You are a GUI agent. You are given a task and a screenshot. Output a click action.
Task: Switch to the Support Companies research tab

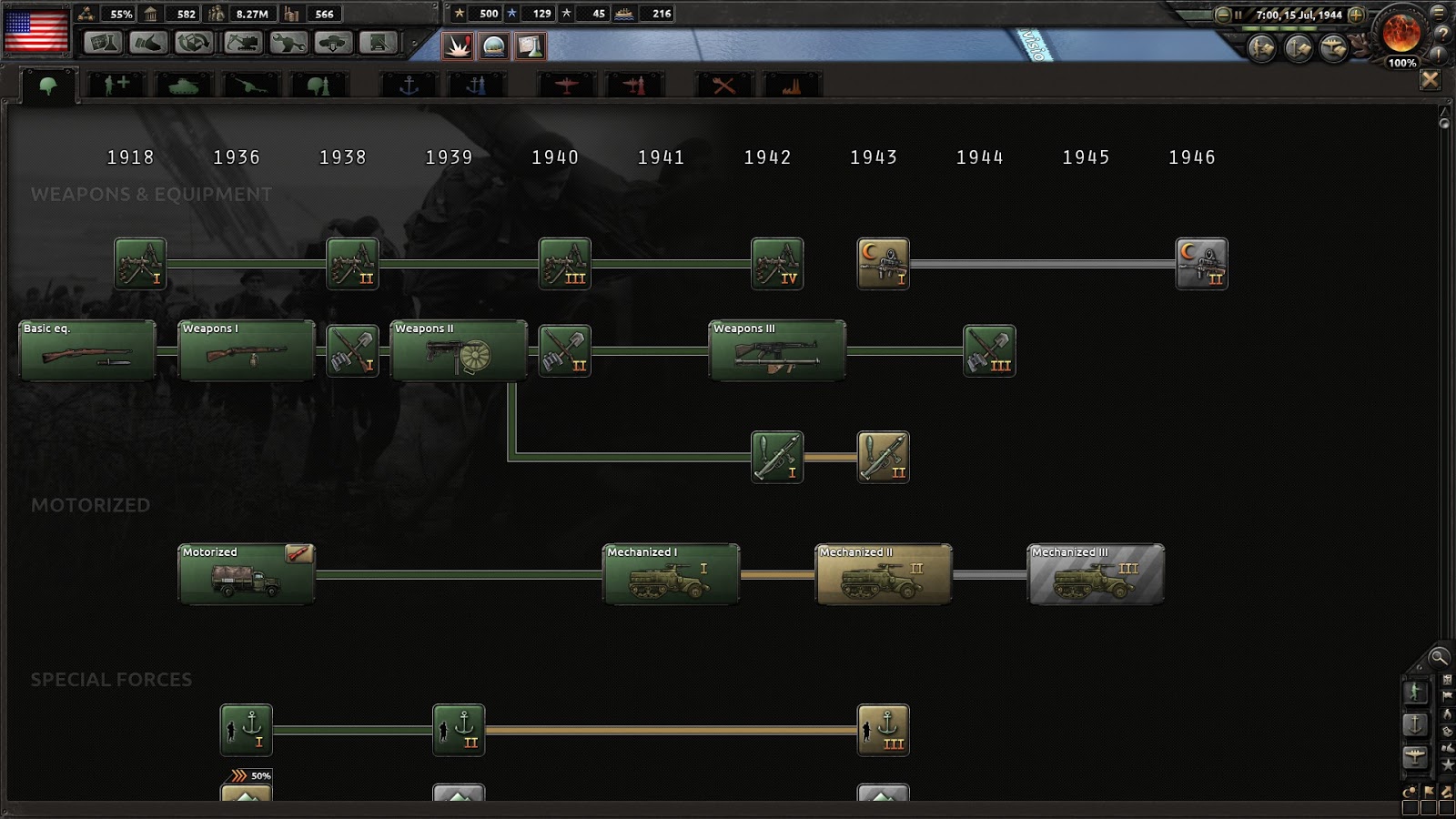coord(116,86)
